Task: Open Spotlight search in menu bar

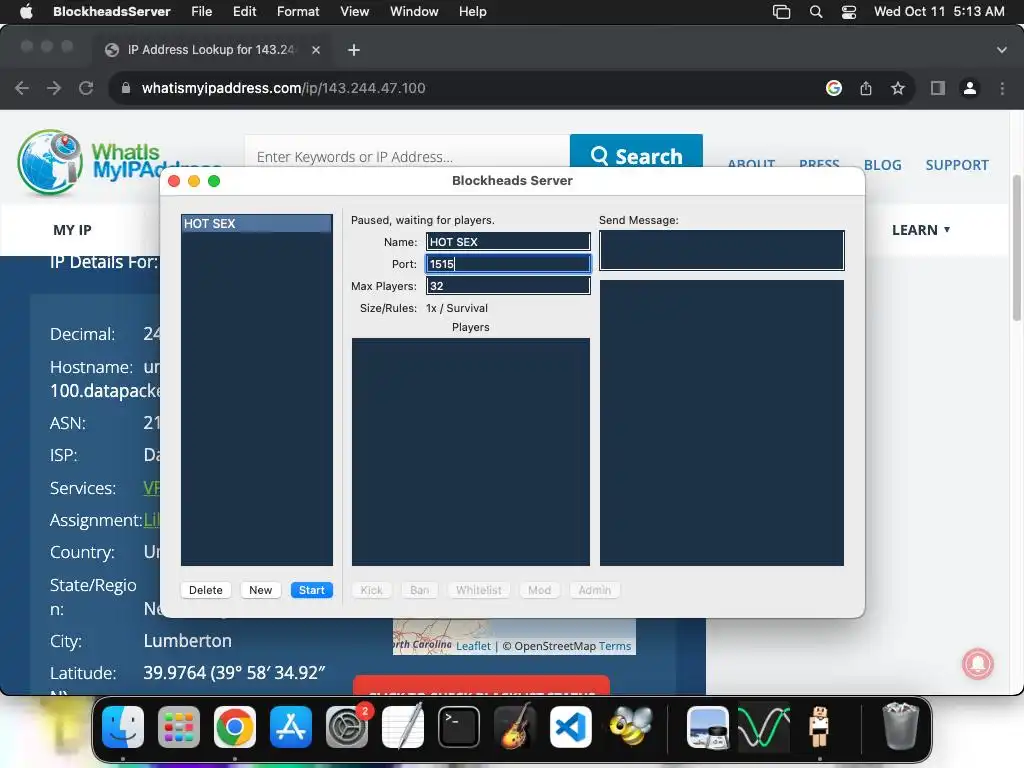Action: click(x=816, y=12)
